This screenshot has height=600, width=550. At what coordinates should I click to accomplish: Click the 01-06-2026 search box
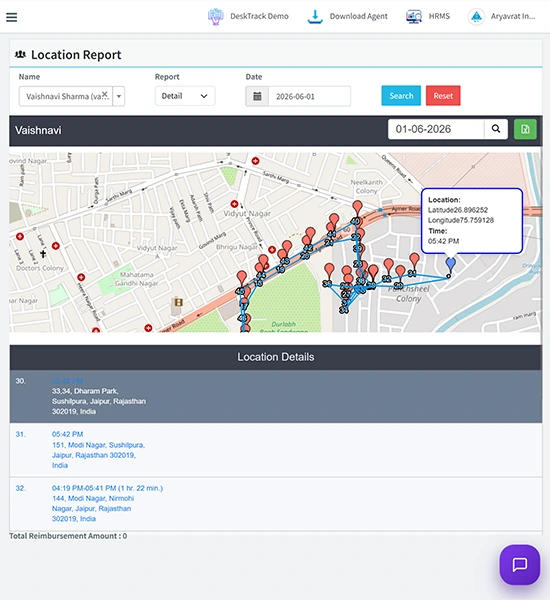point(436,129)
